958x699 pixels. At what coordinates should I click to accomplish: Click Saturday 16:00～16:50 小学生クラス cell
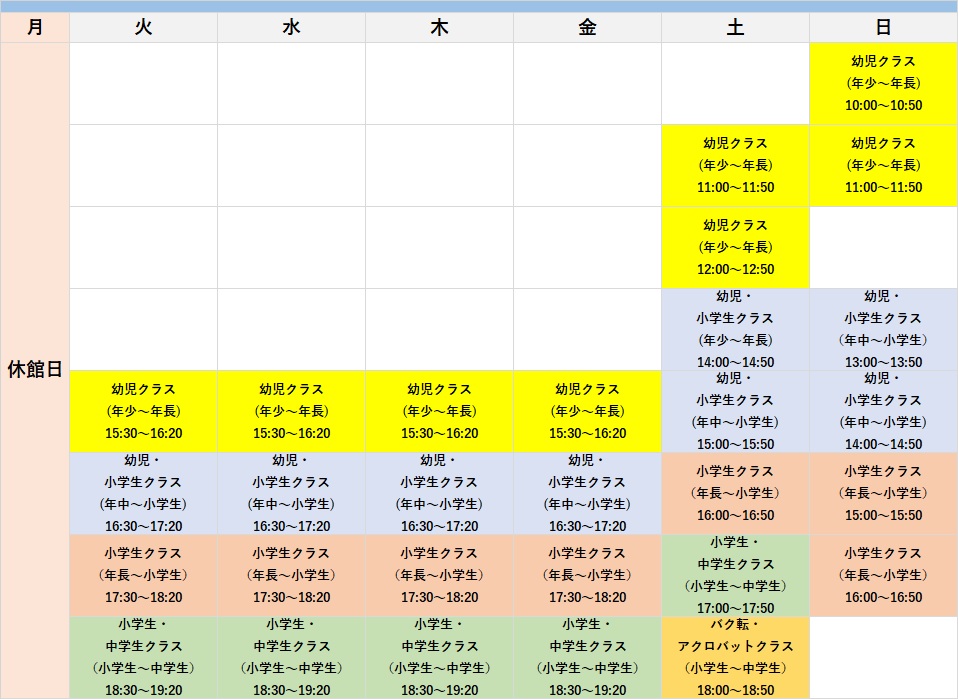735,493
